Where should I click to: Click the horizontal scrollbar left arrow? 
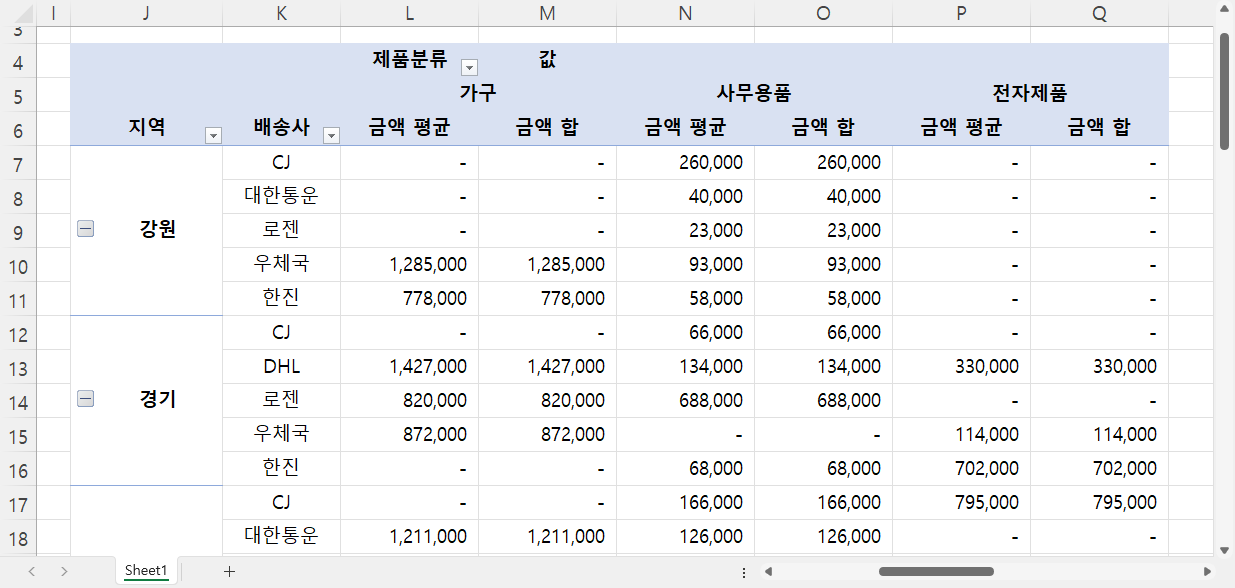tap(767, 570)
